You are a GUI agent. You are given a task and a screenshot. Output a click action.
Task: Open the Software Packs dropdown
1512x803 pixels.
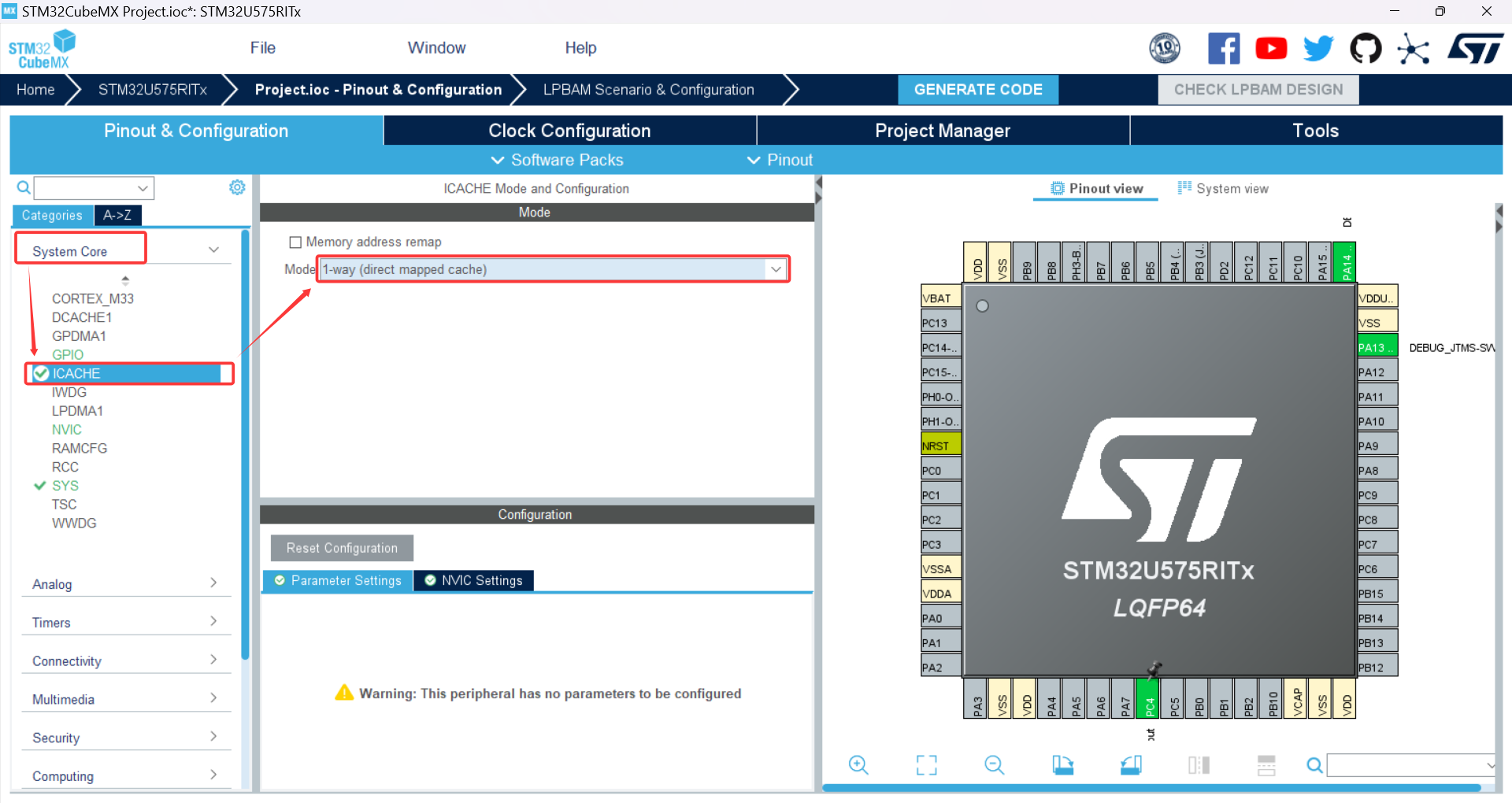tap(557, 160)
